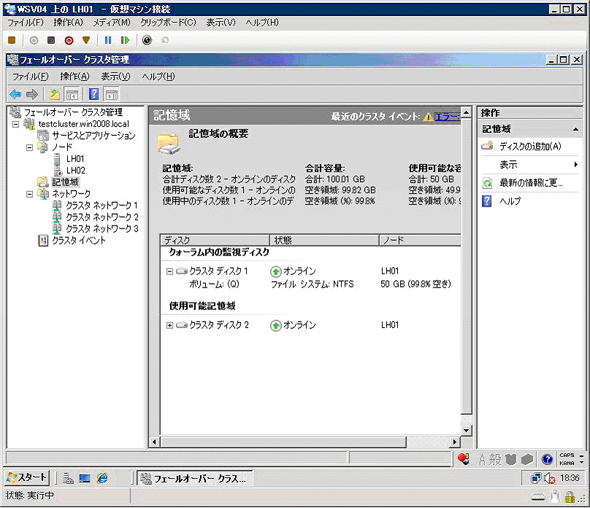Click vertical scrollbar down arrow in 記憶域 pane
Image resolution: width=590 pixels, height=508 pixels.
point(466,430)
